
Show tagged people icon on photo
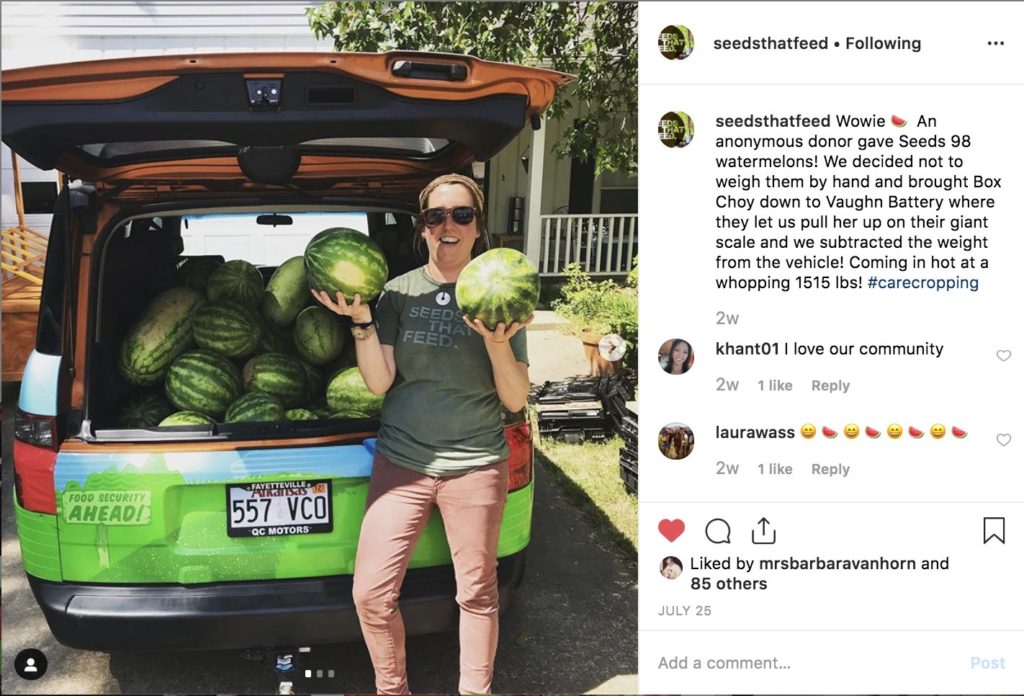pyautogui.click(x=31, y=665)
